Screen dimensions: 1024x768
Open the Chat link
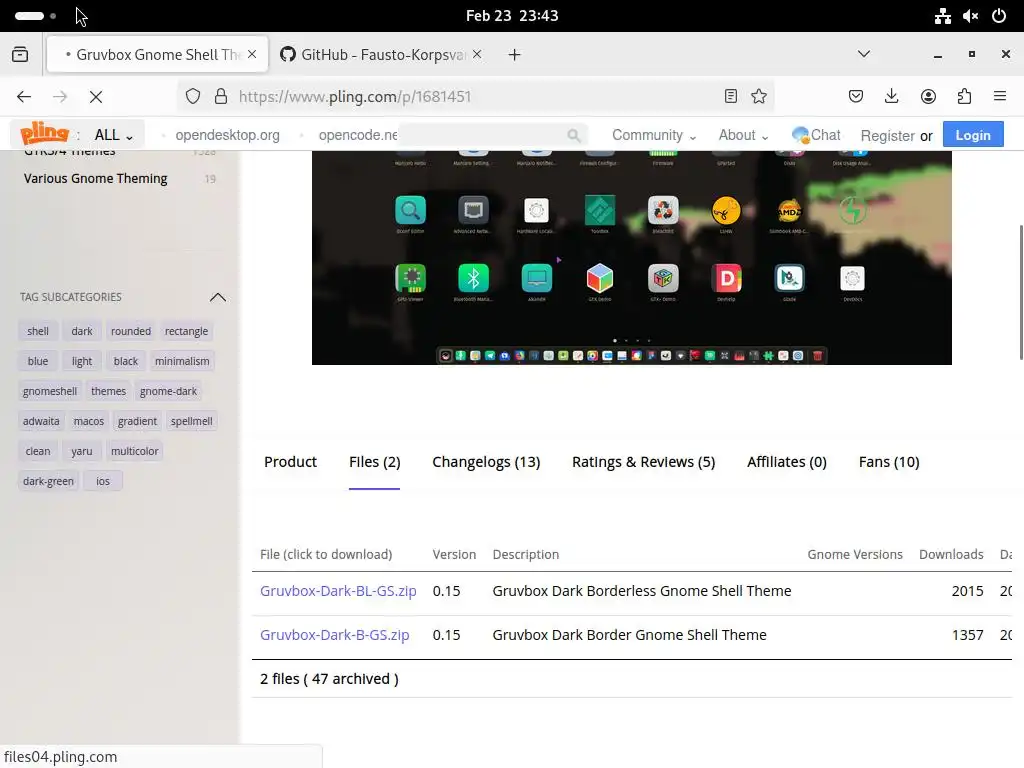pyautogui.click(x=816, y=135)
